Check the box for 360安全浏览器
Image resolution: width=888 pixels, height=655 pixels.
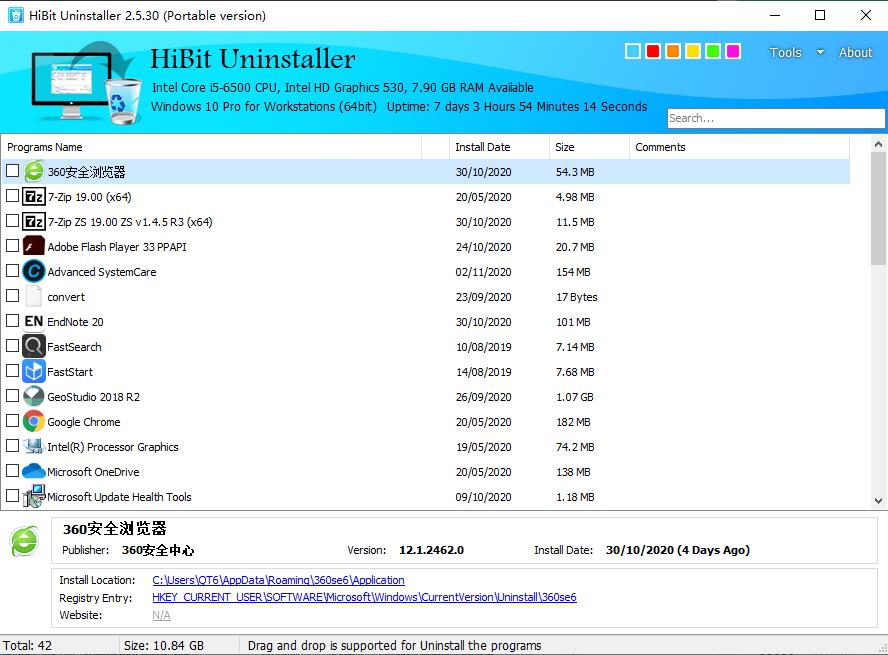tap(12, 170)
